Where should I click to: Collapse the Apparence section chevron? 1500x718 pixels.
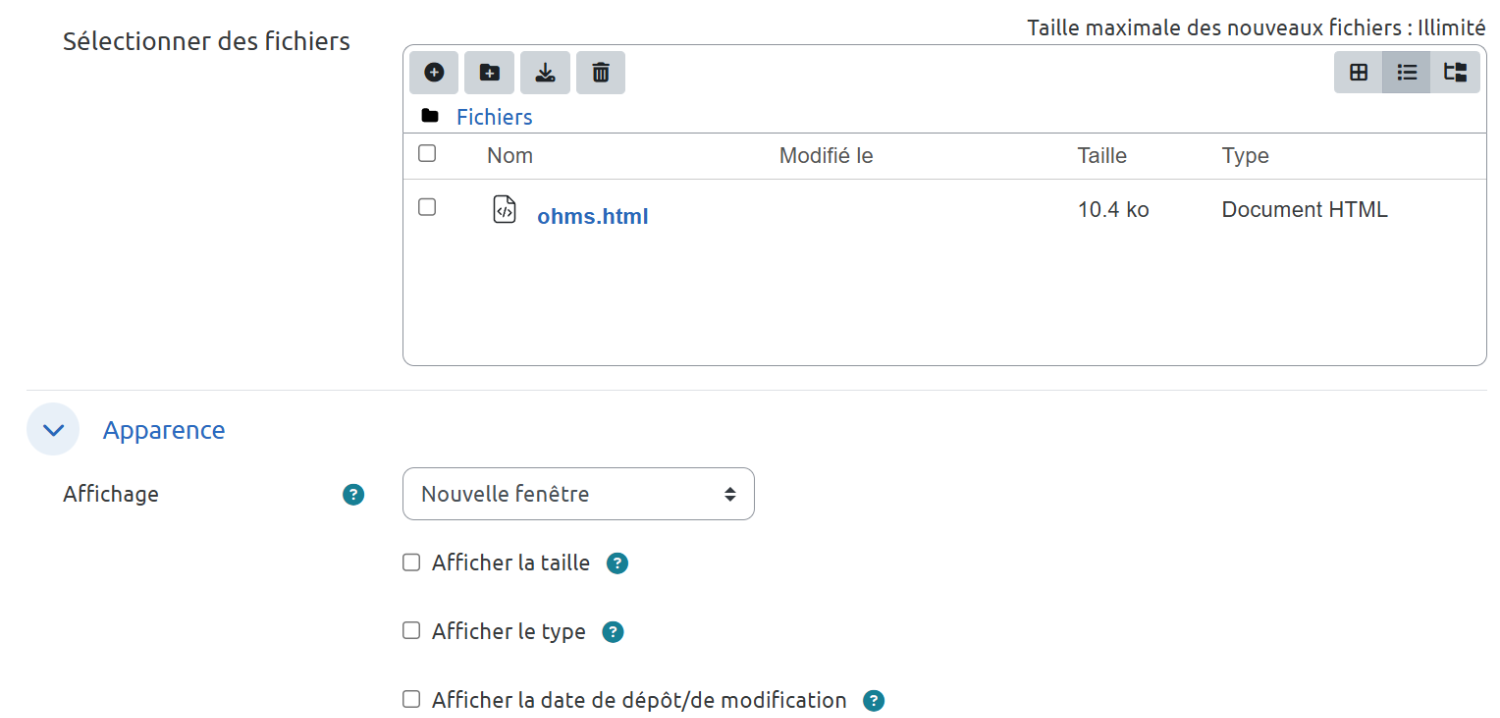tap(53, 430)
